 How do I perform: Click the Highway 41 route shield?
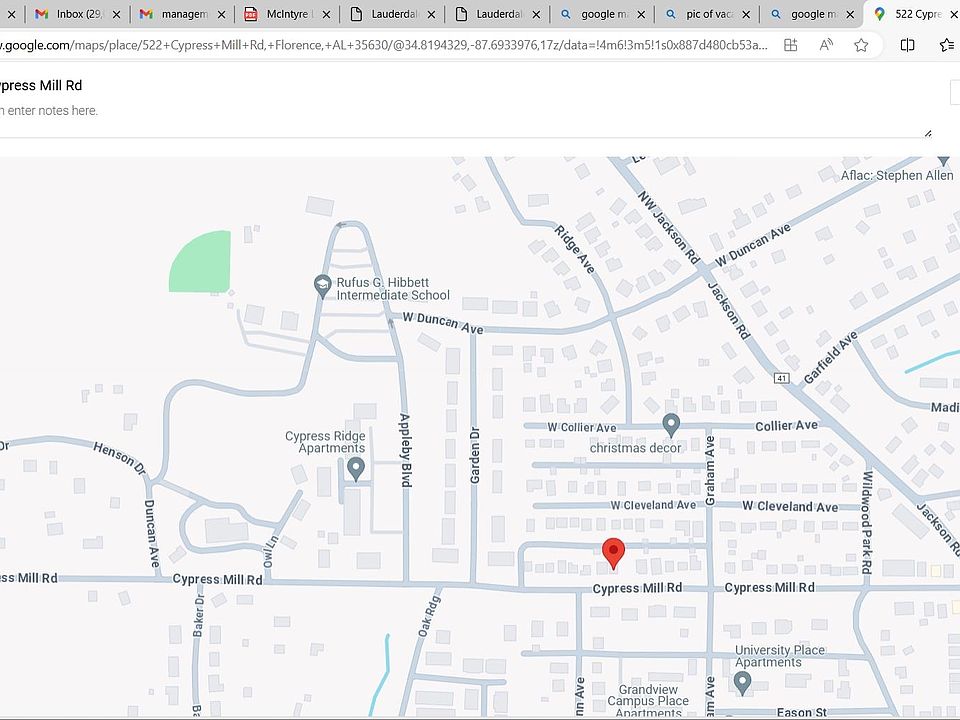point(782,378)
